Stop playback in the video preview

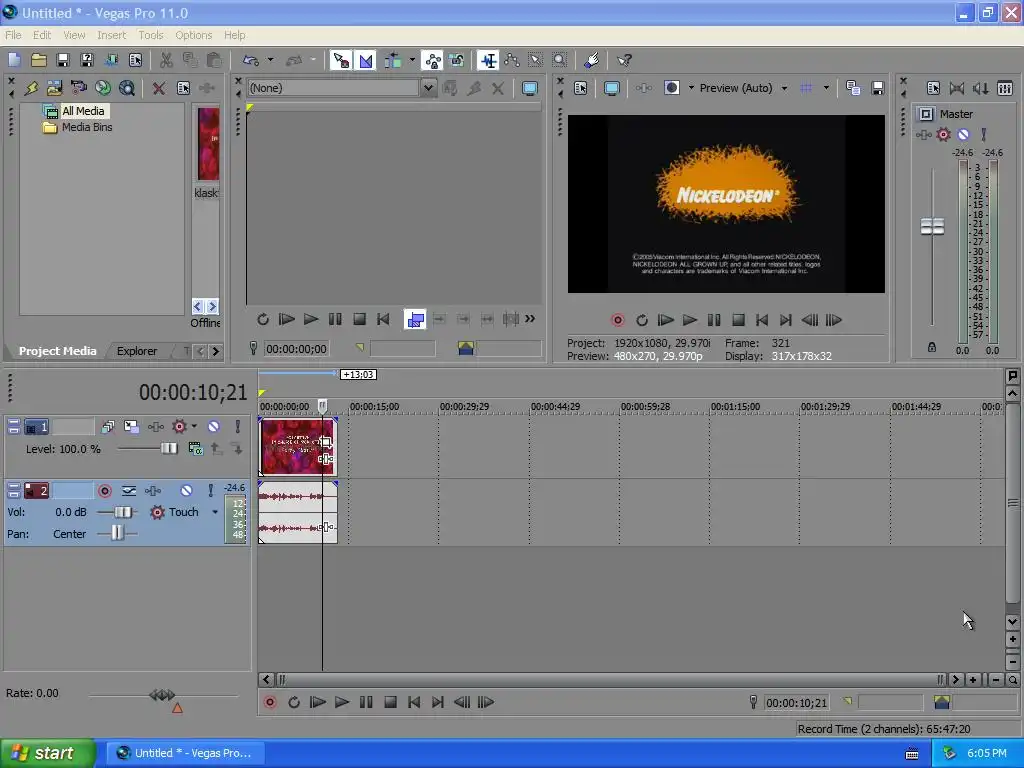tap(738, 319)
